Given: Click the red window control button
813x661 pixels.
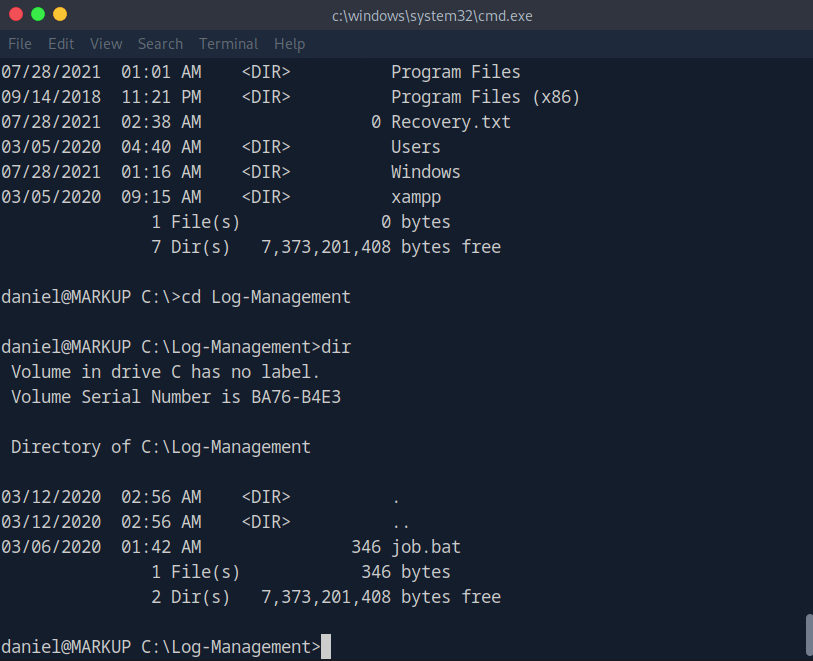Looking at the screenshot, I should coord(16,14).
